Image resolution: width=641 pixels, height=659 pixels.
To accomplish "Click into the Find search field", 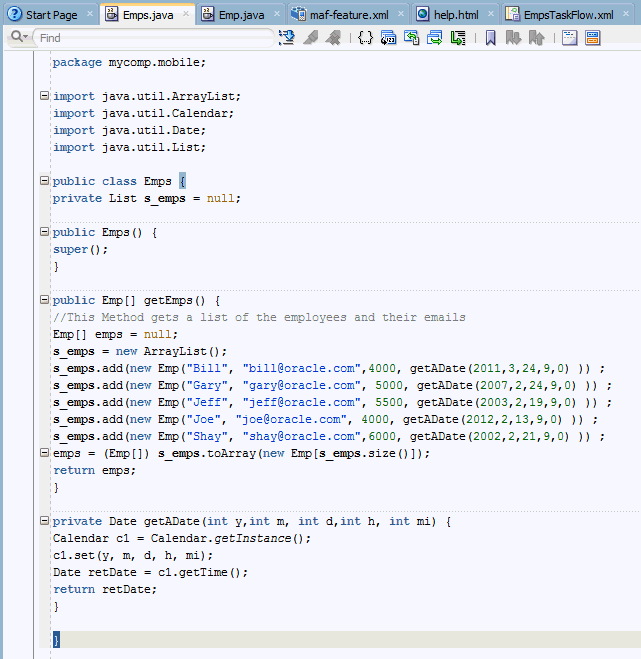I will (x=154, y=38).
